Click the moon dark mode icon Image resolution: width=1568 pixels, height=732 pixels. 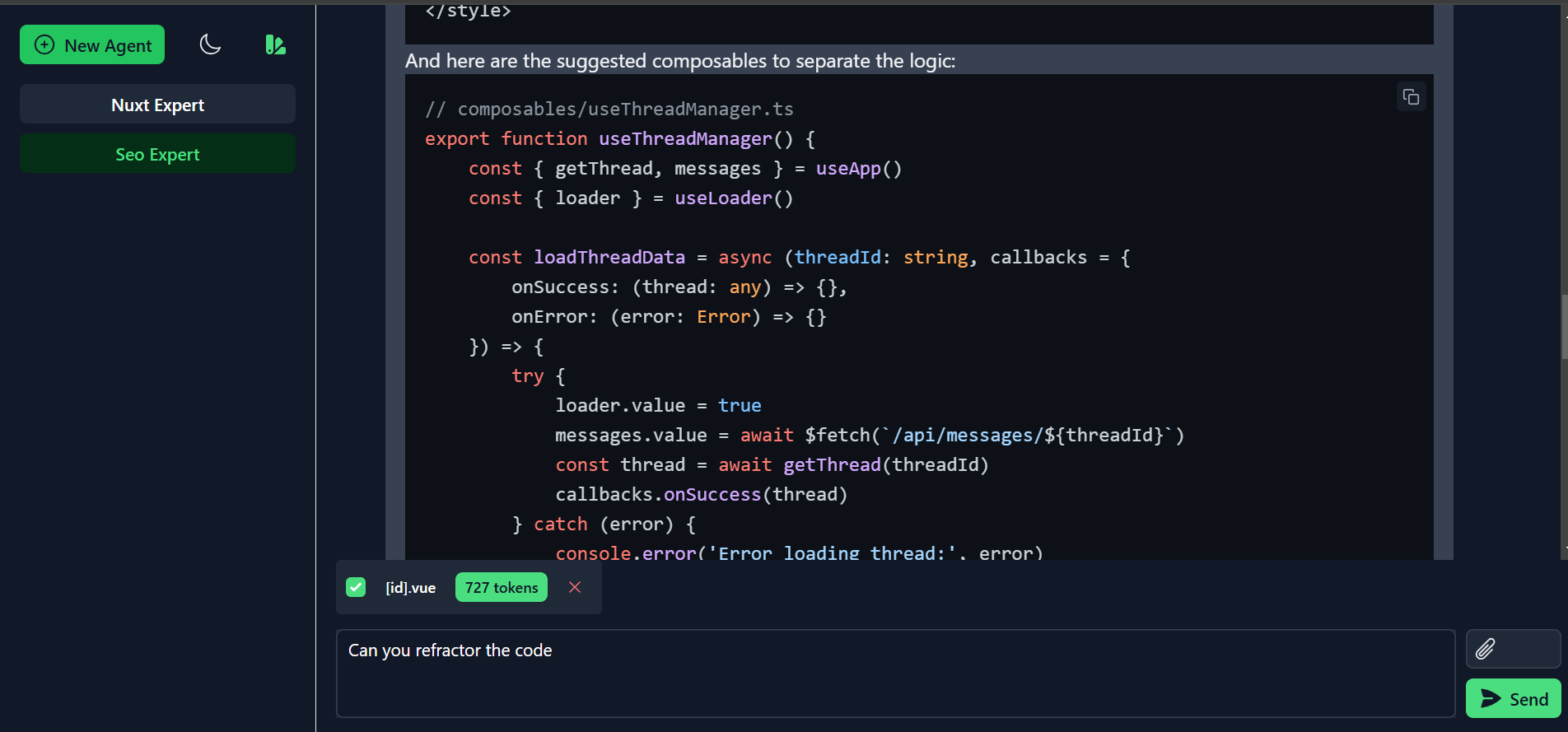tap(211, 44)
